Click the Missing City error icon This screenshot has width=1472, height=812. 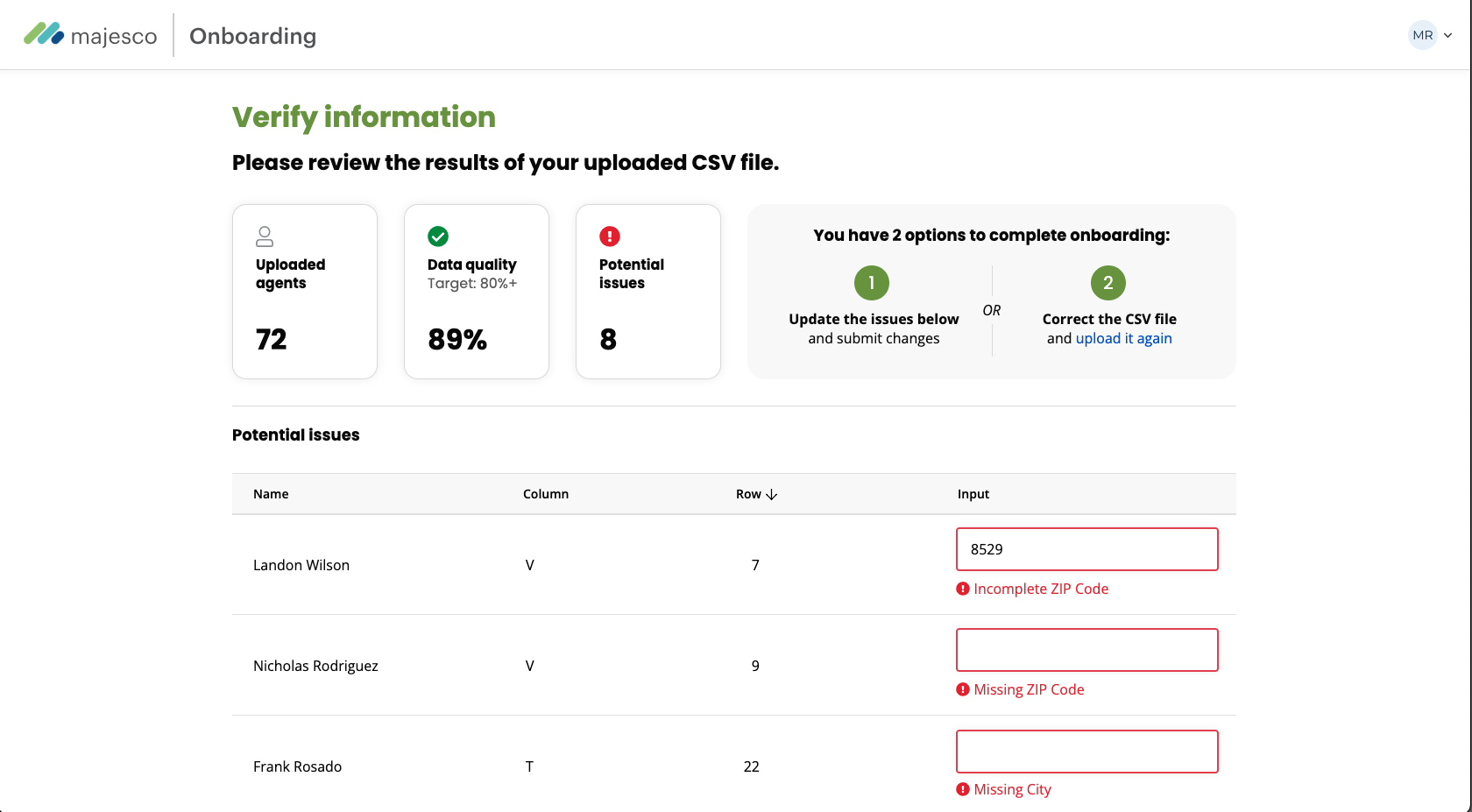click(x=963, y=789)
